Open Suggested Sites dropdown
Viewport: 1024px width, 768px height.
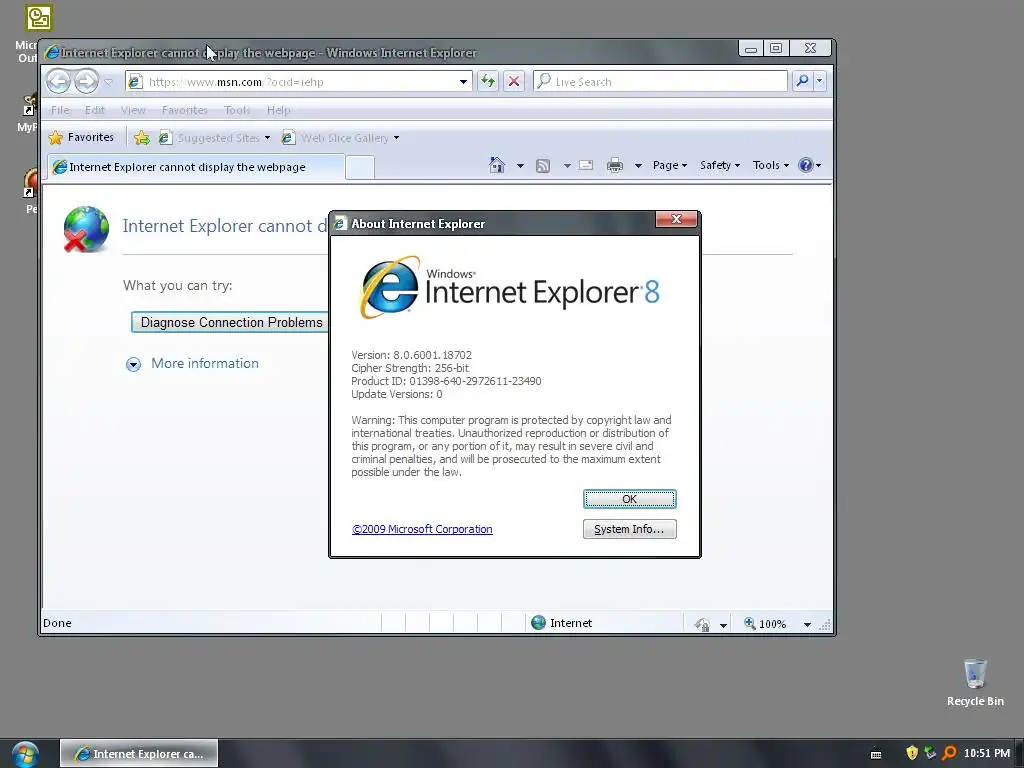click(x=215, y=138)
